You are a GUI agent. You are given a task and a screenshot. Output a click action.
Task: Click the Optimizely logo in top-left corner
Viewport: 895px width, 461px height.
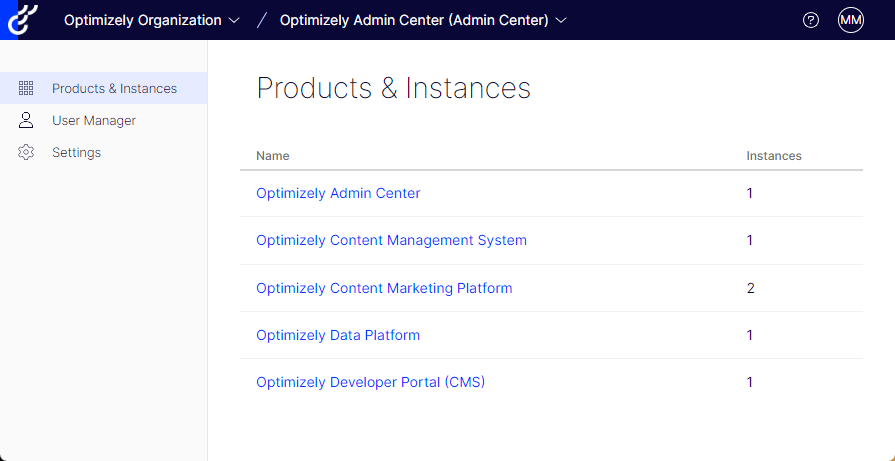[x=20, y=20]
